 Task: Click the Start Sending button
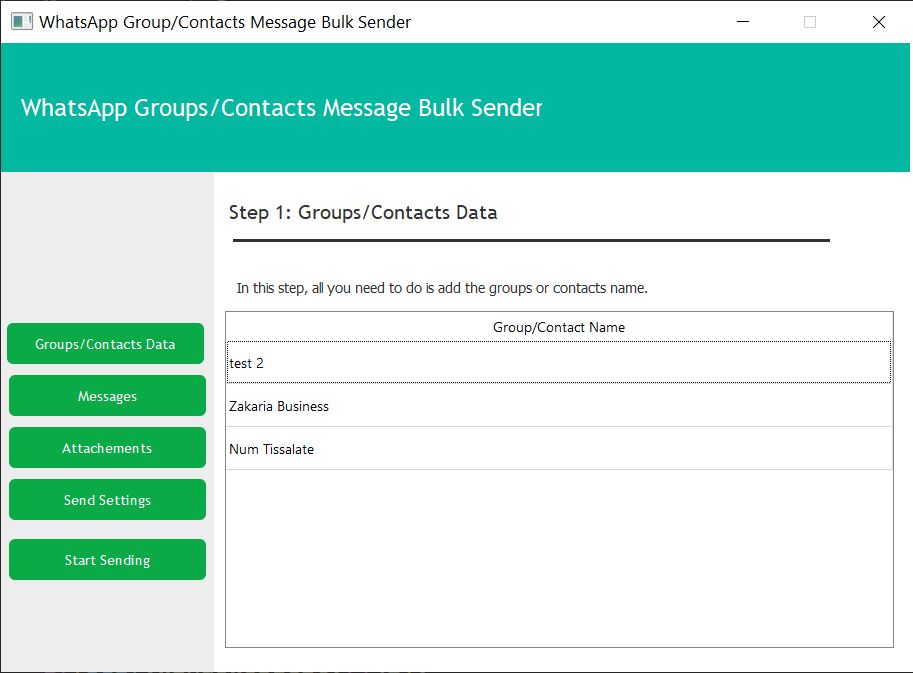tap(107, 559)
